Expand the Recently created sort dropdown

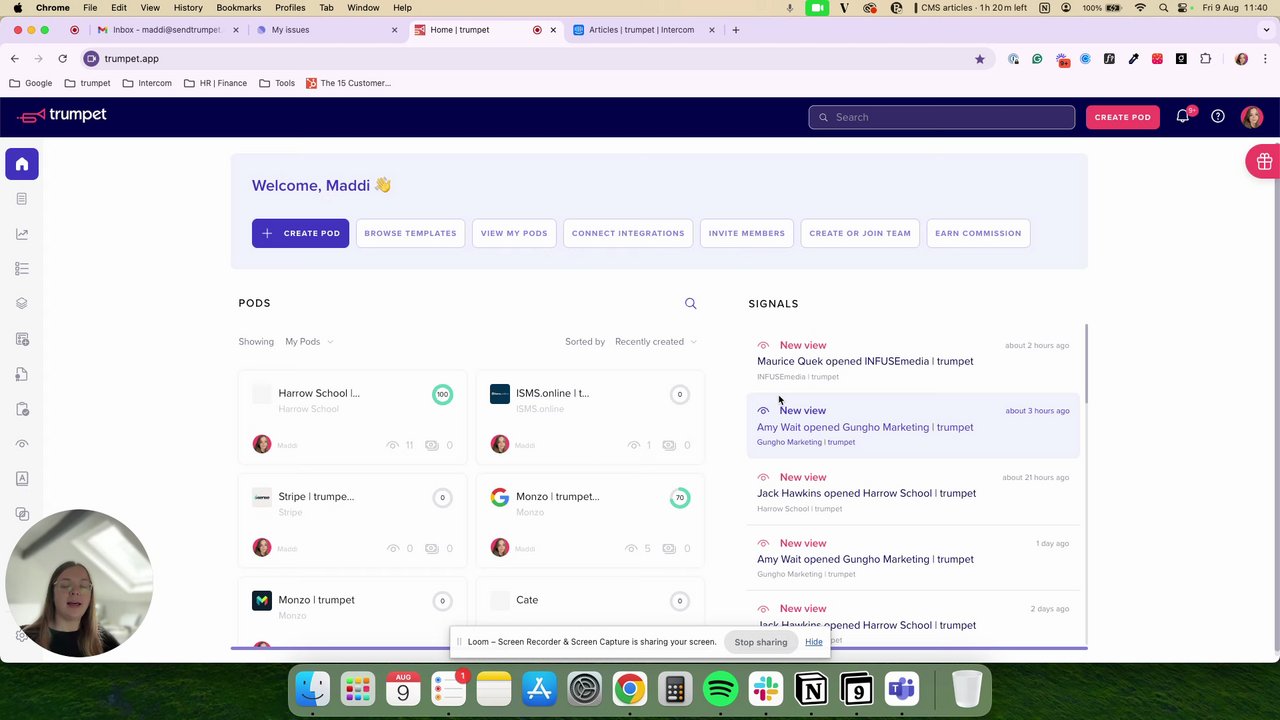(656, 342)
